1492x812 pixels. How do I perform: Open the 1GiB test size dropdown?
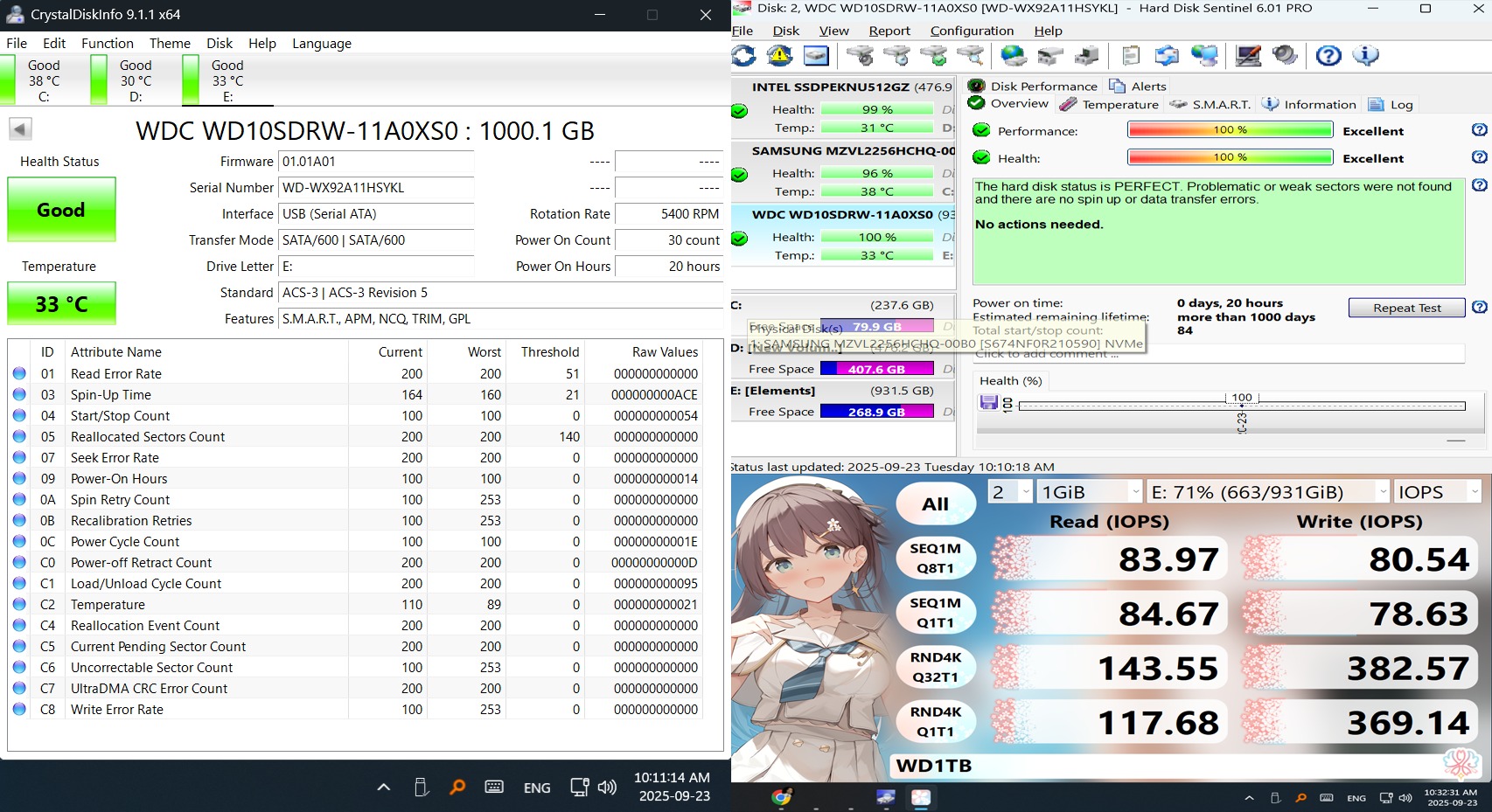coord(1090,492)
